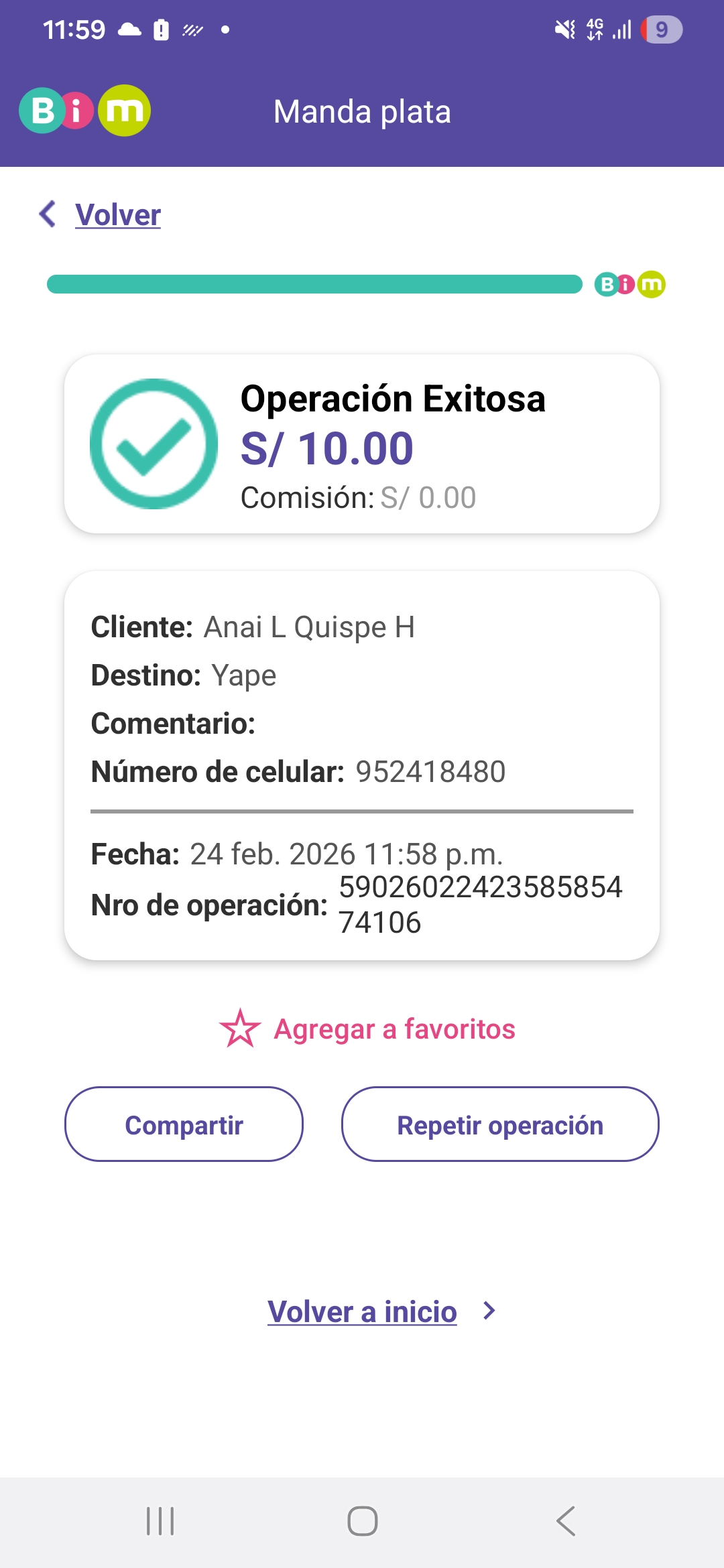Tap the back chevron beside Volver
This screenshot has height=1568, width=724.
tap(48, 214)
